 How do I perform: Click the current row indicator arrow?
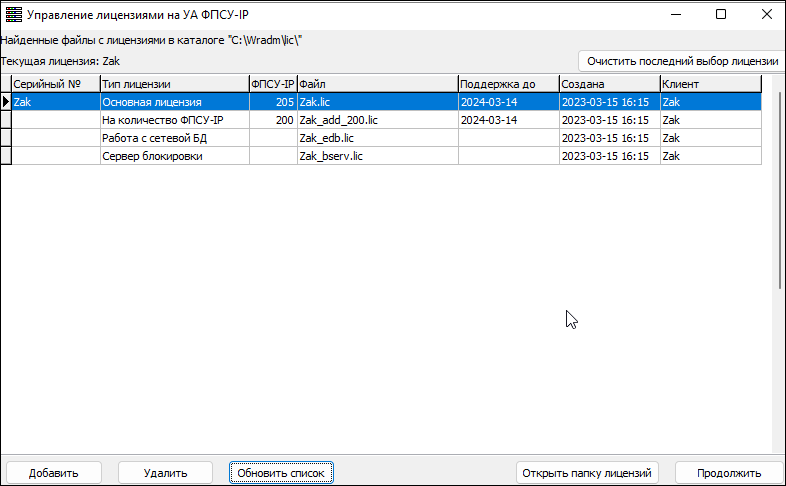point(6,102)
